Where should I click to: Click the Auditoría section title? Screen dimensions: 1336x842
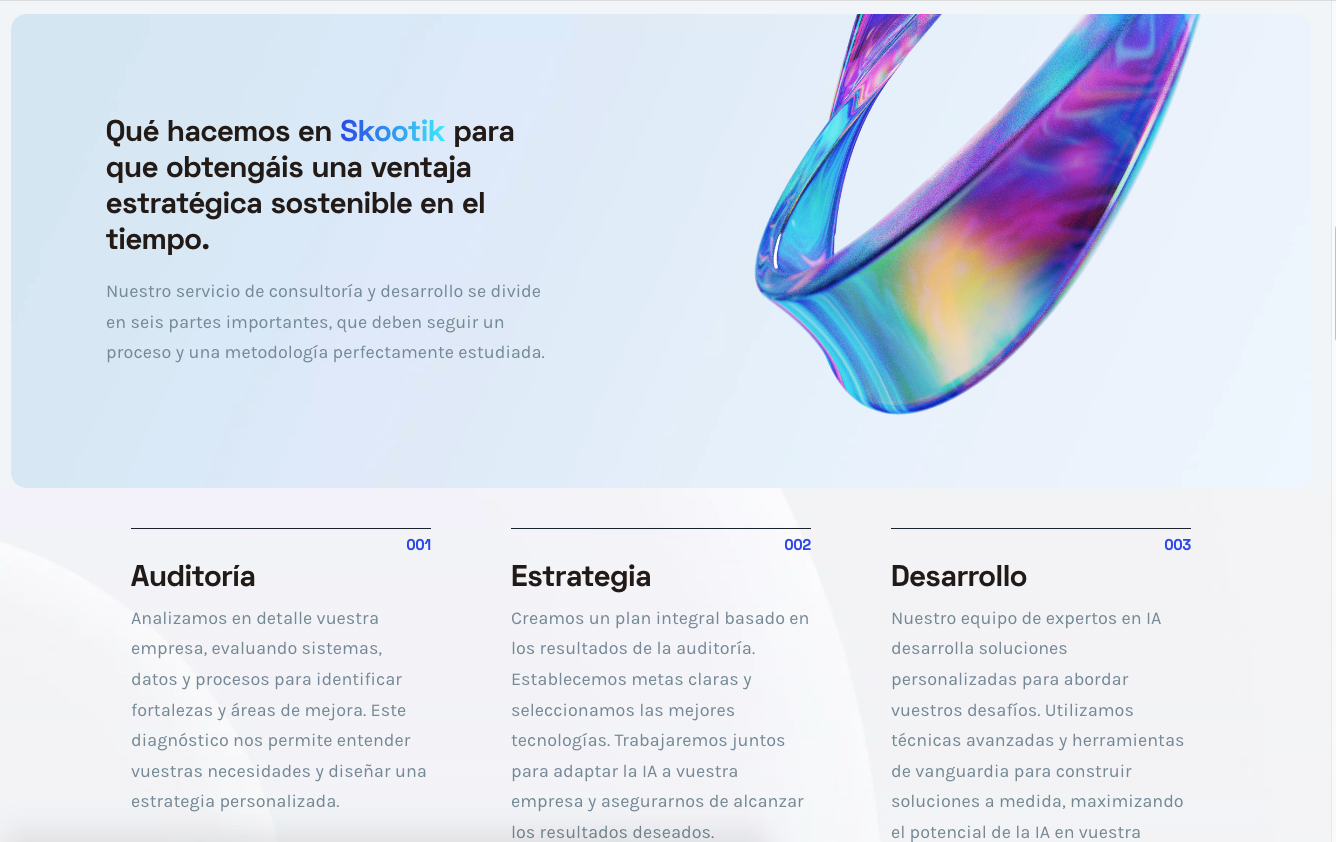tap(193, 576)
